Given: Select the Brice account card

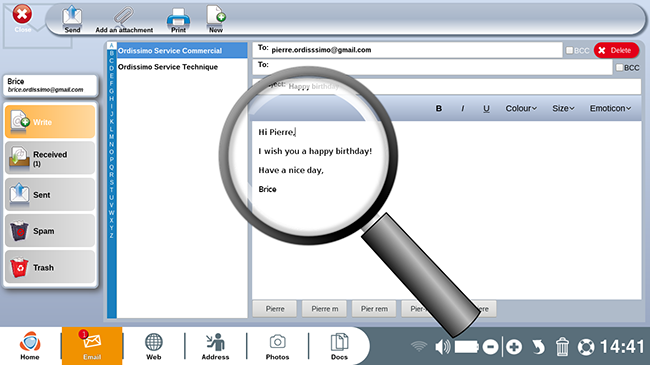Looking at the screenshot, I should coord(50,85).
